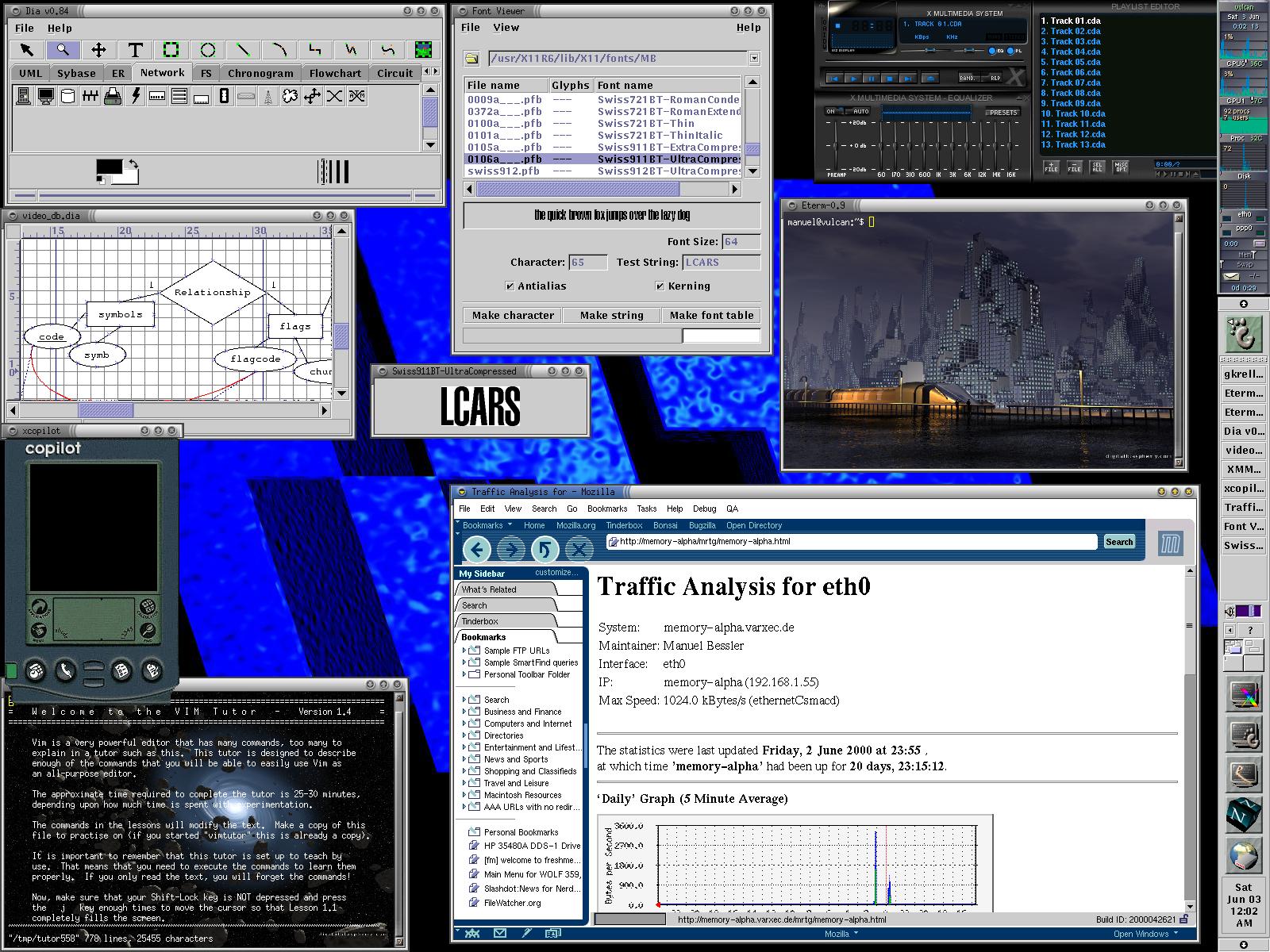Screen dimensions: 1270x952
Task: Go back in Mozilla browser
Action: coord(476,549)
